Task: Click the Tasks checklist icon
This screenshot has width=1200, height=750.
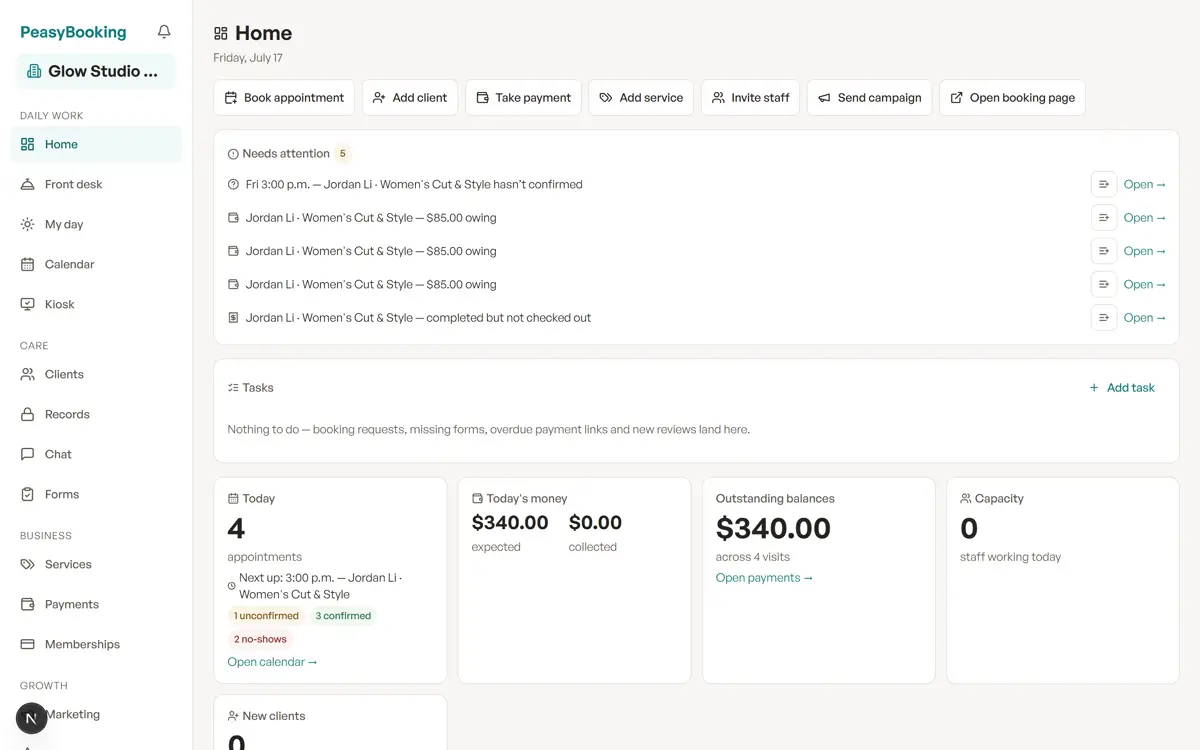Action: point(233,388)
